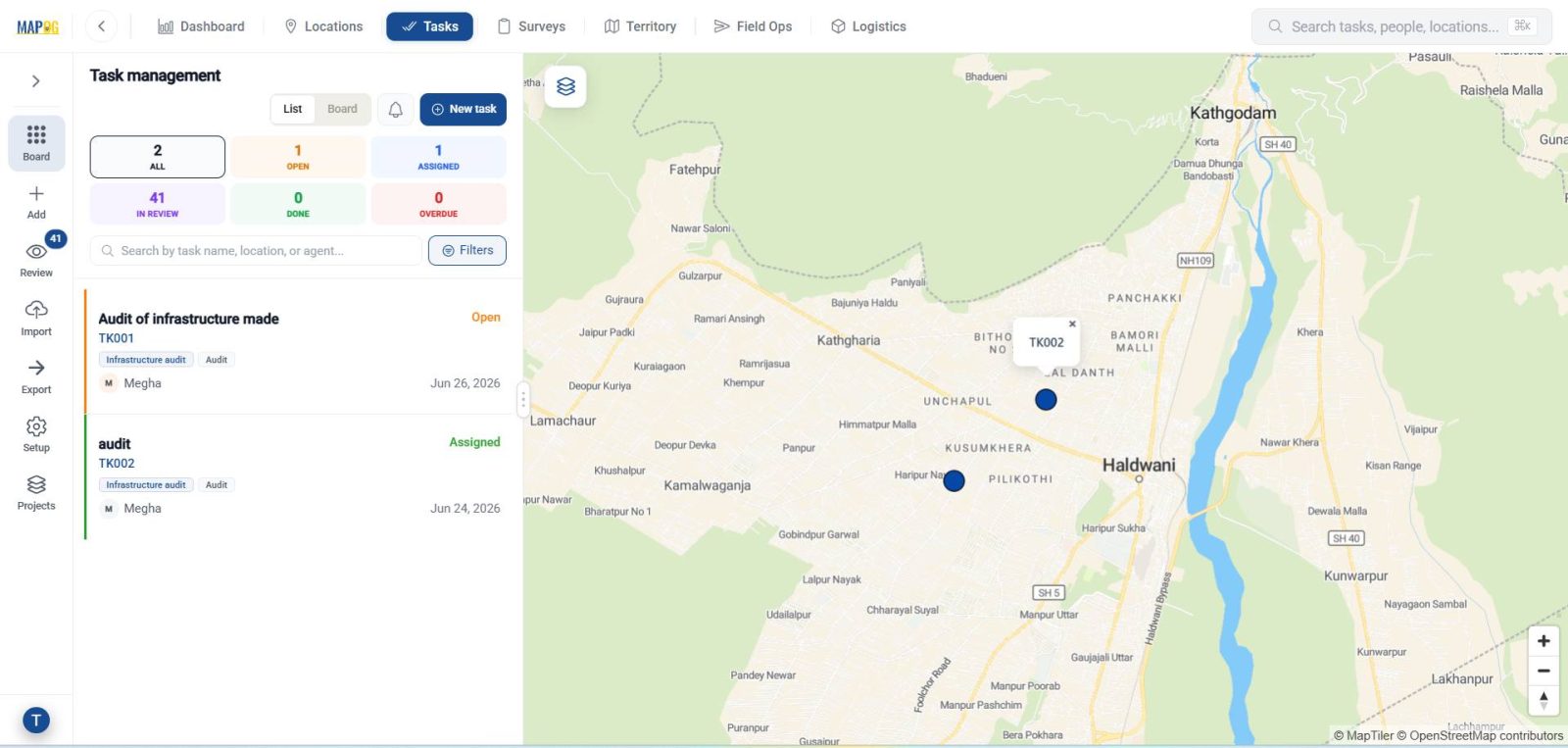Reset map bearing with compass
The width and height of the screenshot is (1568, 748).
[x=1543, y=700]
